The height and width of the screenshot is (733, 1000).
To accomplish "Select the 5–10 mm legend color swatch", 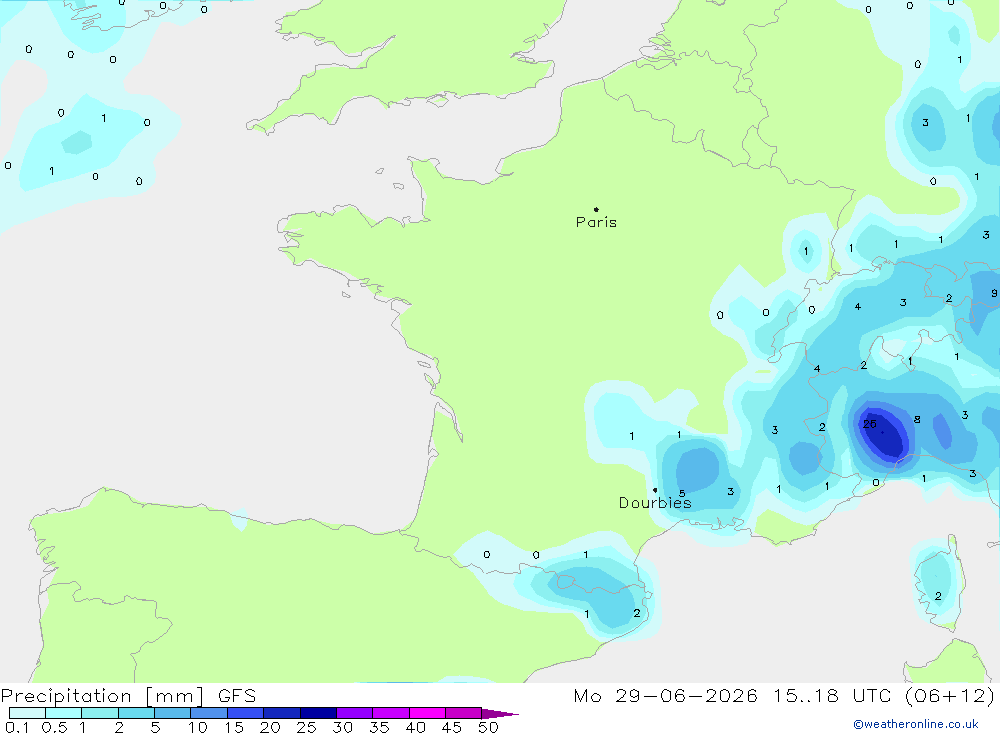I will pos(173,713).
